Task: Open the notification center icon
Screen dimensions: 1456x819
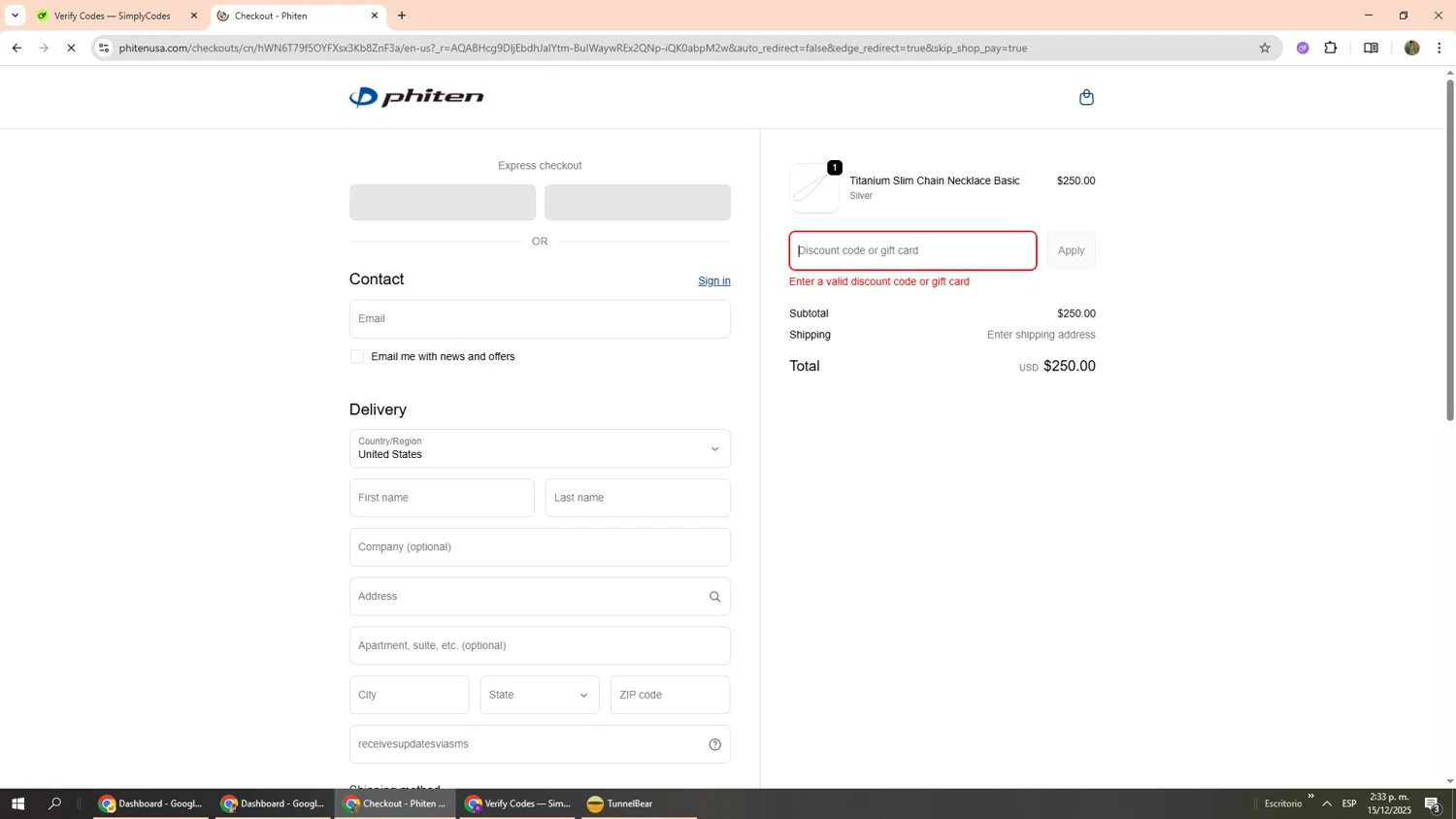Action: pyautogui.click(x=1432, y=803)
